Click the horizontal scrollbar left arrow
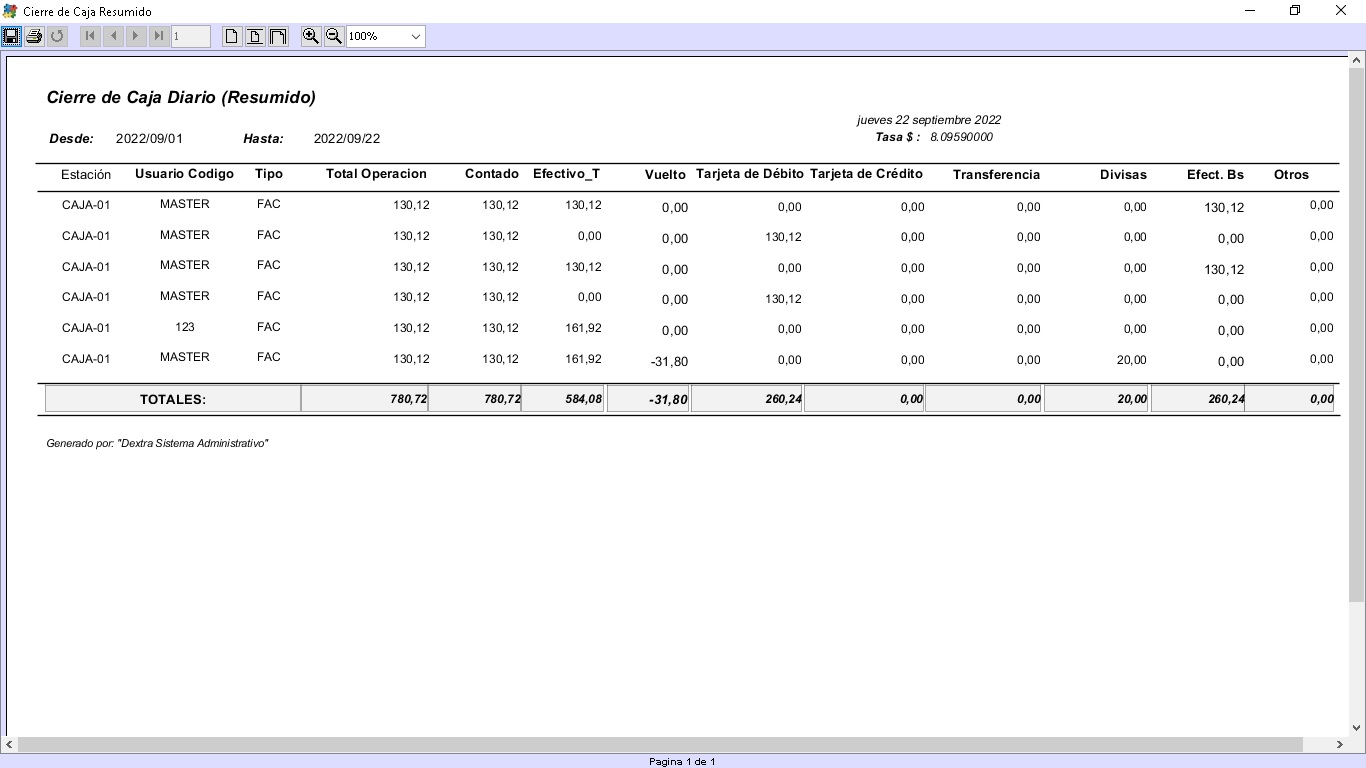 pos(9,745)
